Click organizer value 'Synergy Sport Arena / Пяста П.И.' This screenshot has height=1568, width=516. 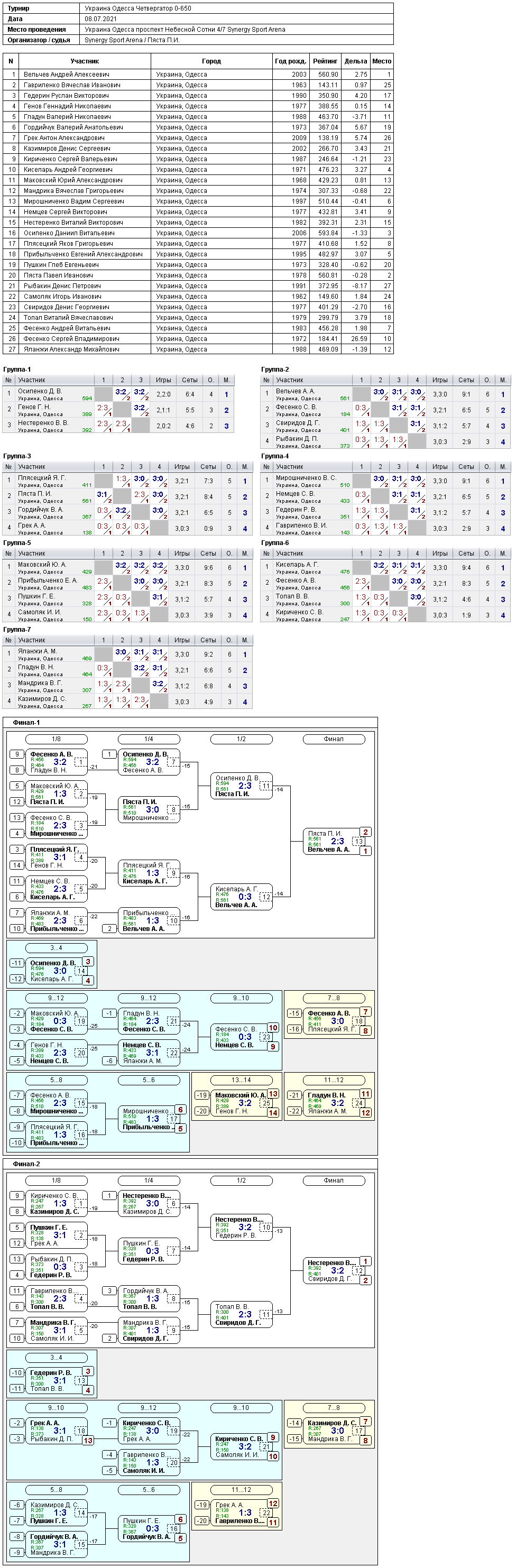(x=132, y=40)
